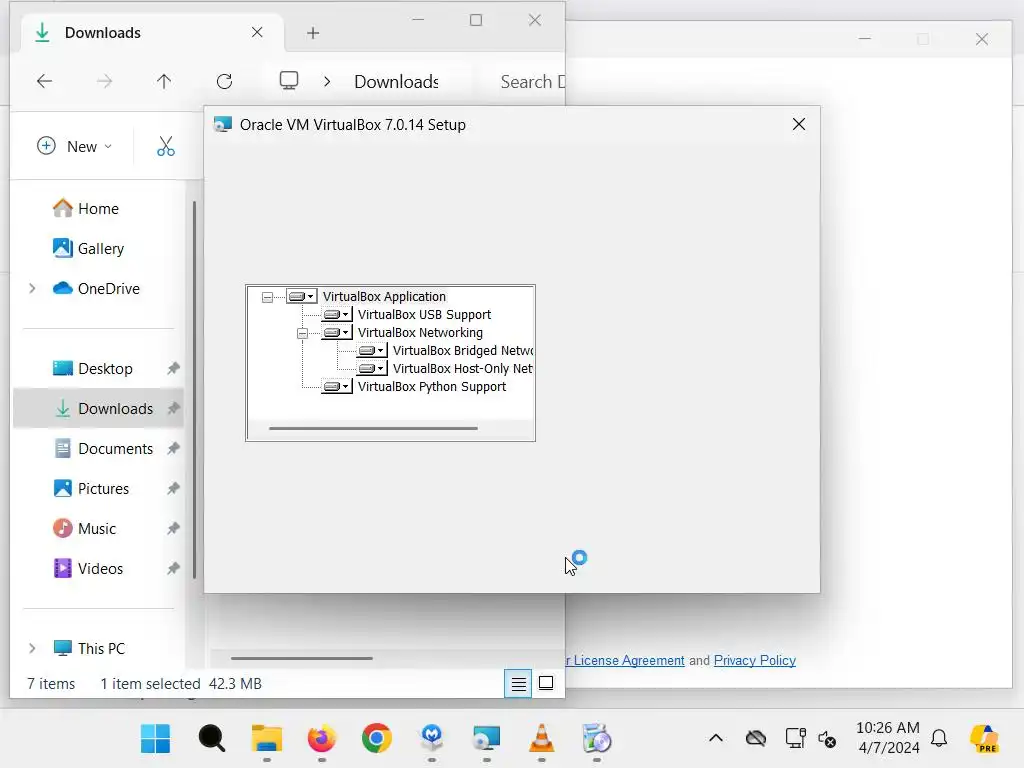Select VirtualBox Application tree label
1024x768 pixels.
tap(384, 296)
